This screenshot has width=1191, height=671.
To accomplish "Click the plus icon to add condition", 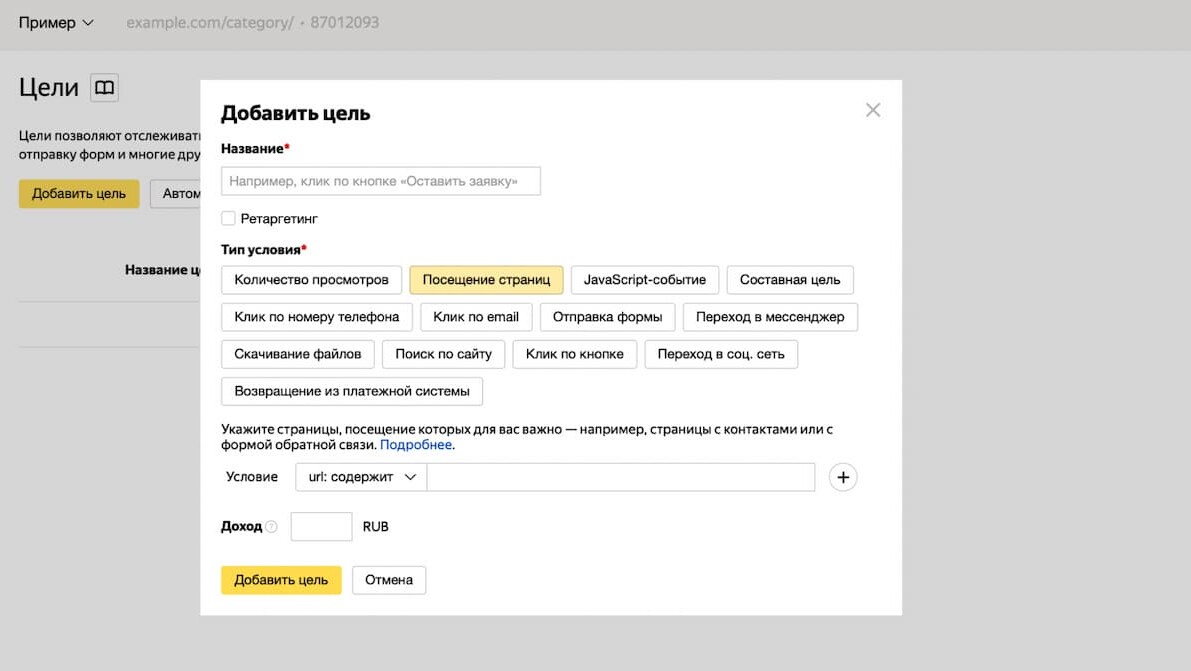I will (x=843, y=478).
